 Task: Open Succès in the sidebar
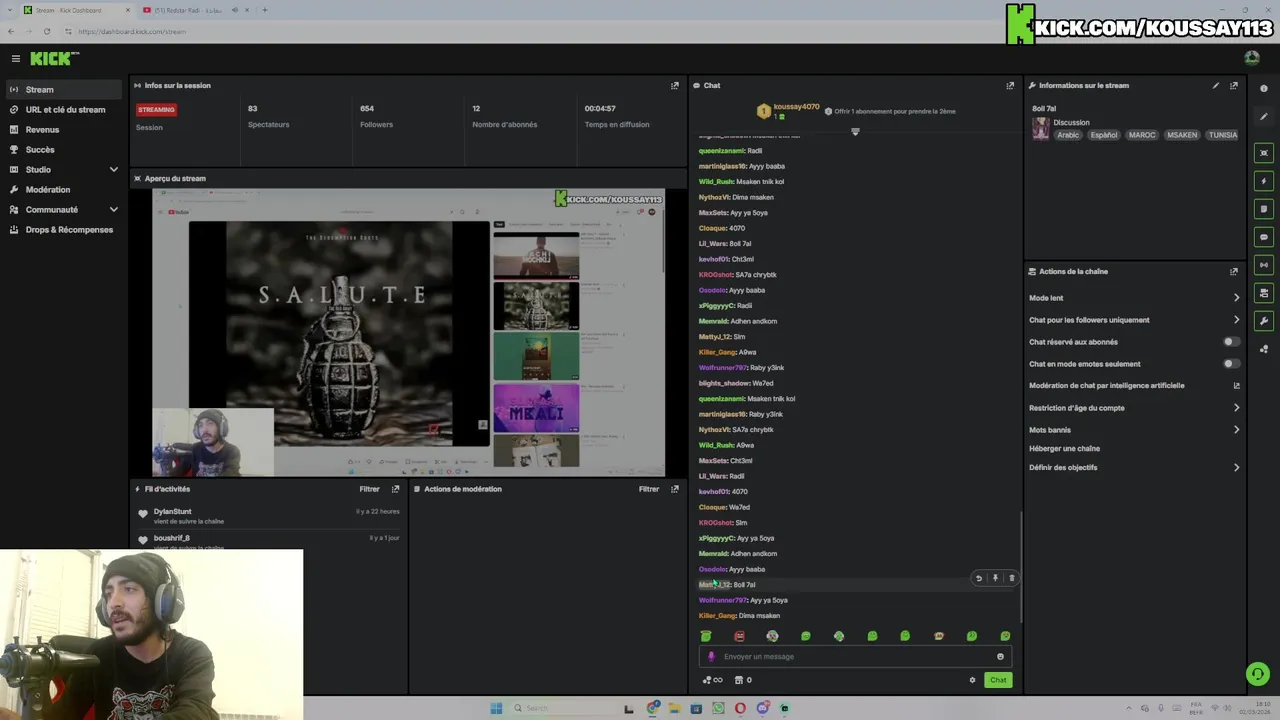(x=64, y=149)
